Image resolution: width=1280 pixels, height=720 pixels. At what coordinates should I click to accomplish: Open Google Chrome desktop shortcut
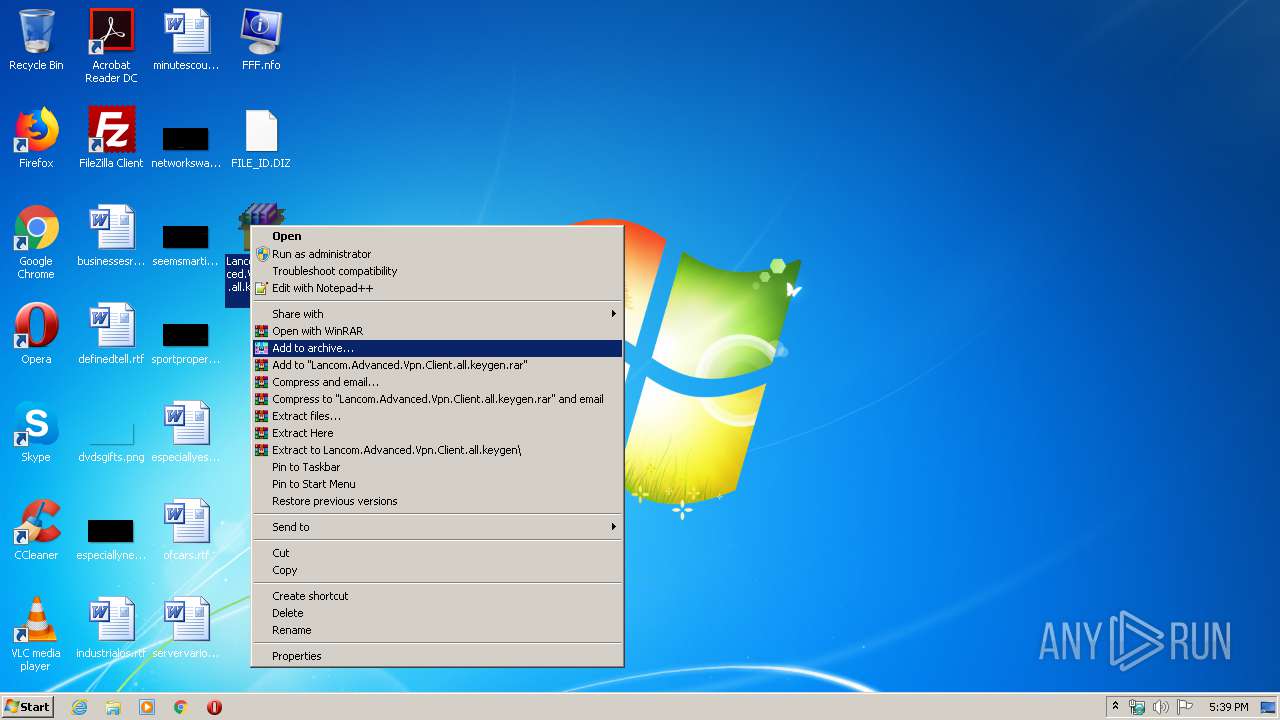coord(36,242)
